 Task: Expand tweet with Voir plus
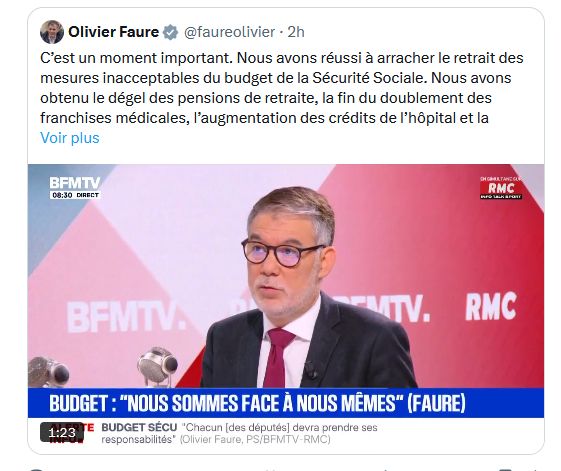(70, 138)
